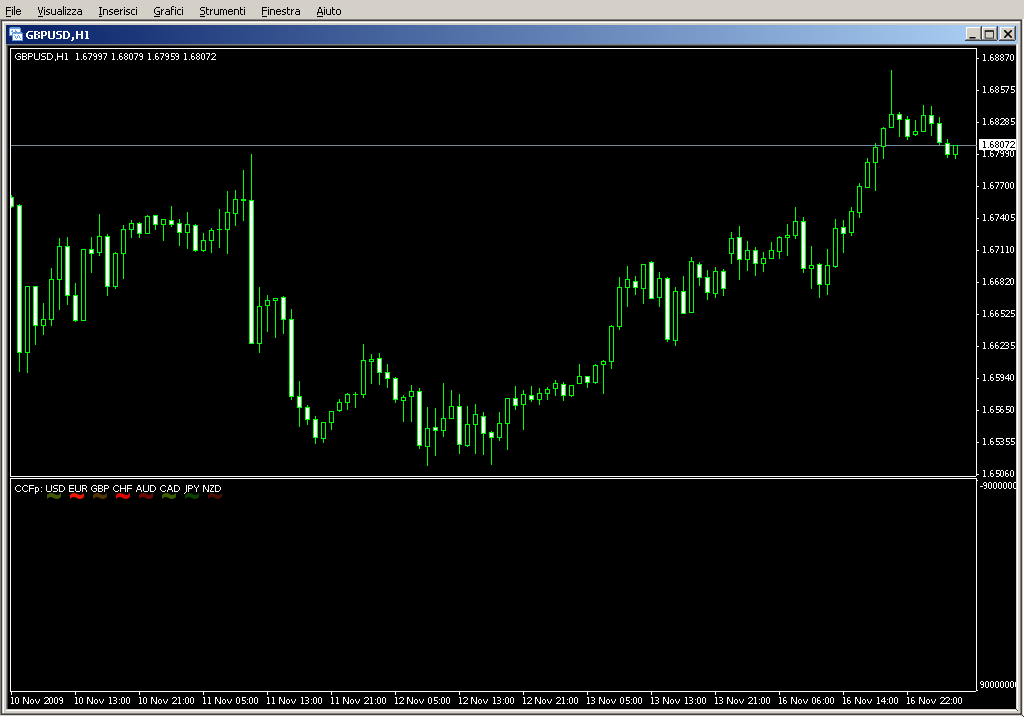The image size is (1024, 717).
Task: Click the NZD currency label
Action: 212,488
